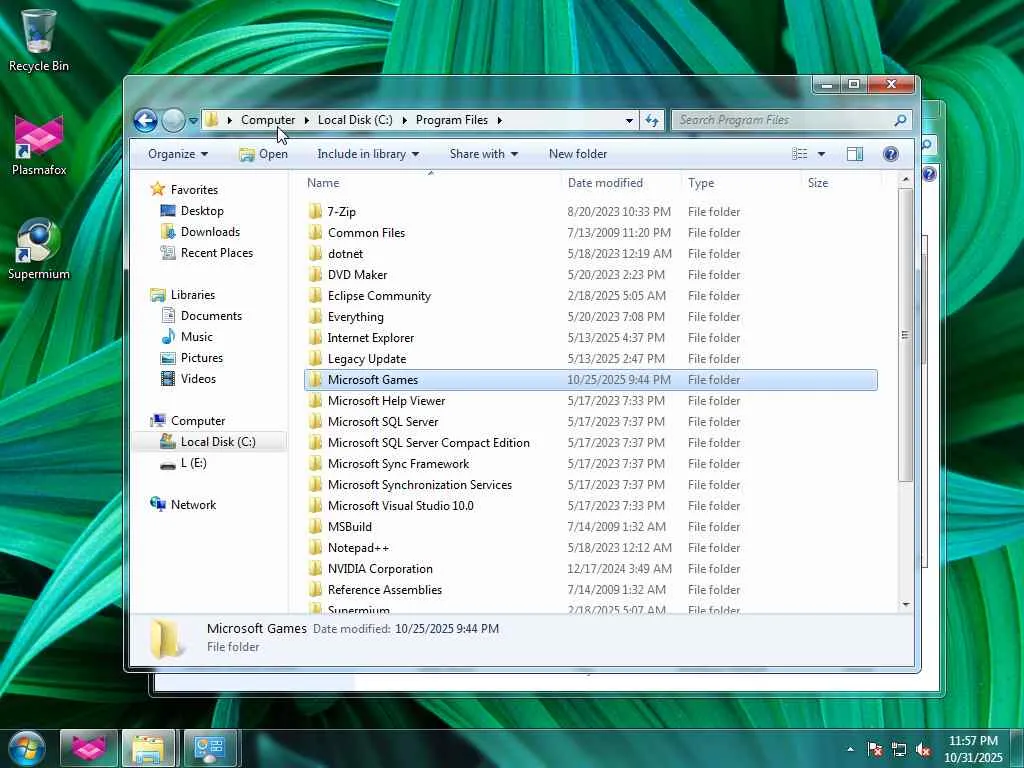This screenshot has height=768, width=1024.
Task: Select Local Disk (C:) in the breadcrumb
Action: [355, 120]
